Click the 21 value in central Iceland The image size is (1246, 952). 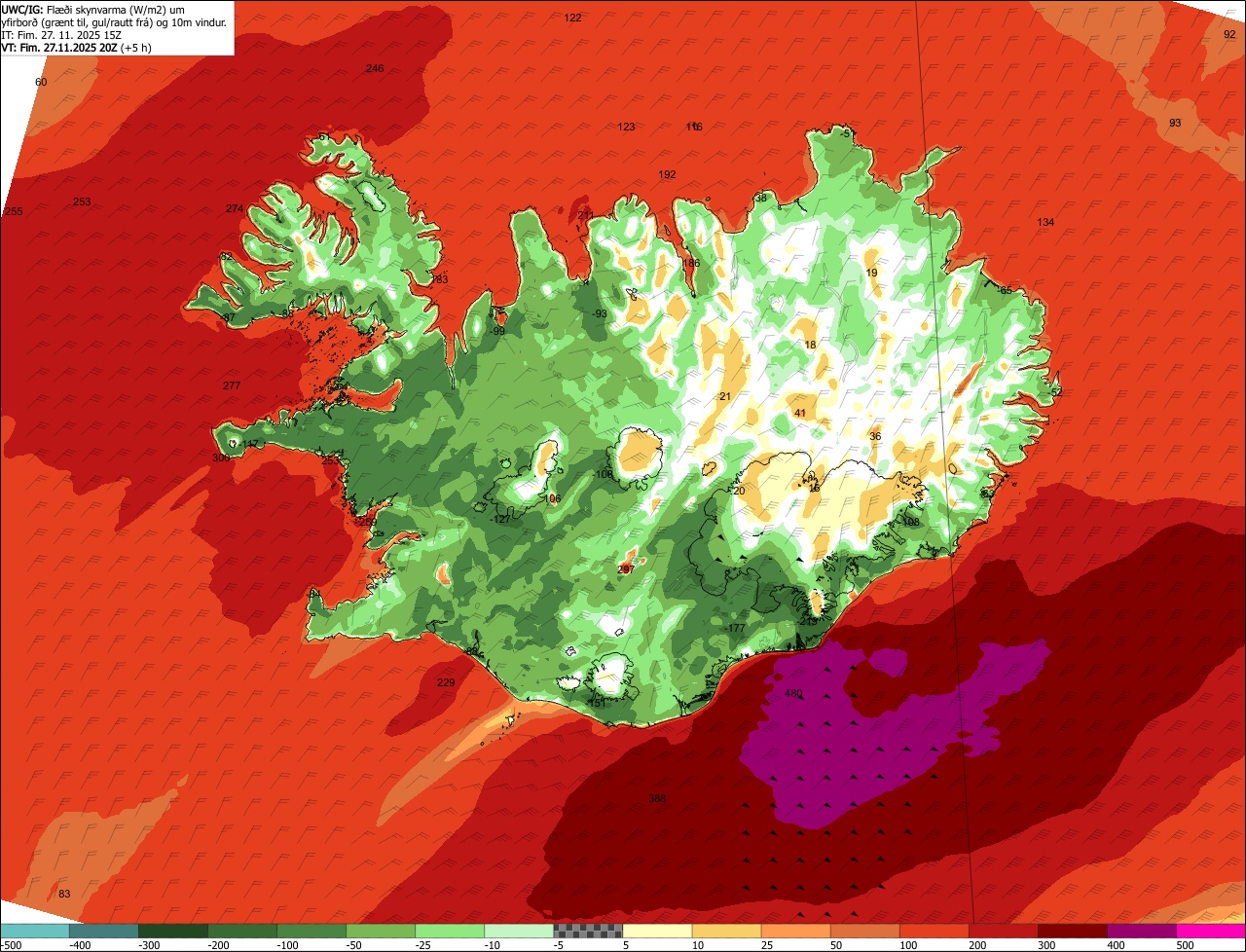point(724,397)
